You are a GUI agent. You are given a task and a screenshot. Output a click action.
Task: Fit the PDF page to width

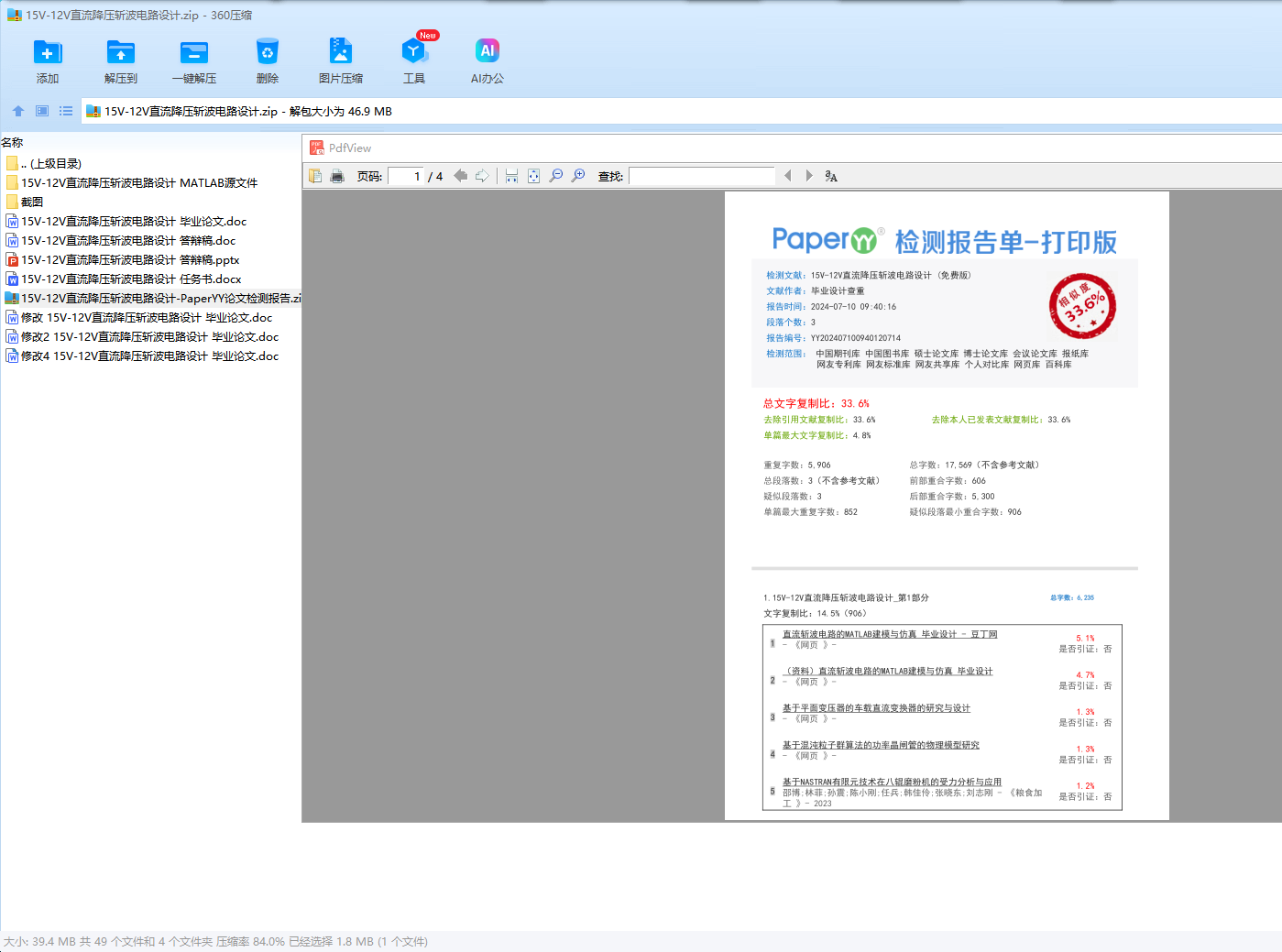point(511,176)
